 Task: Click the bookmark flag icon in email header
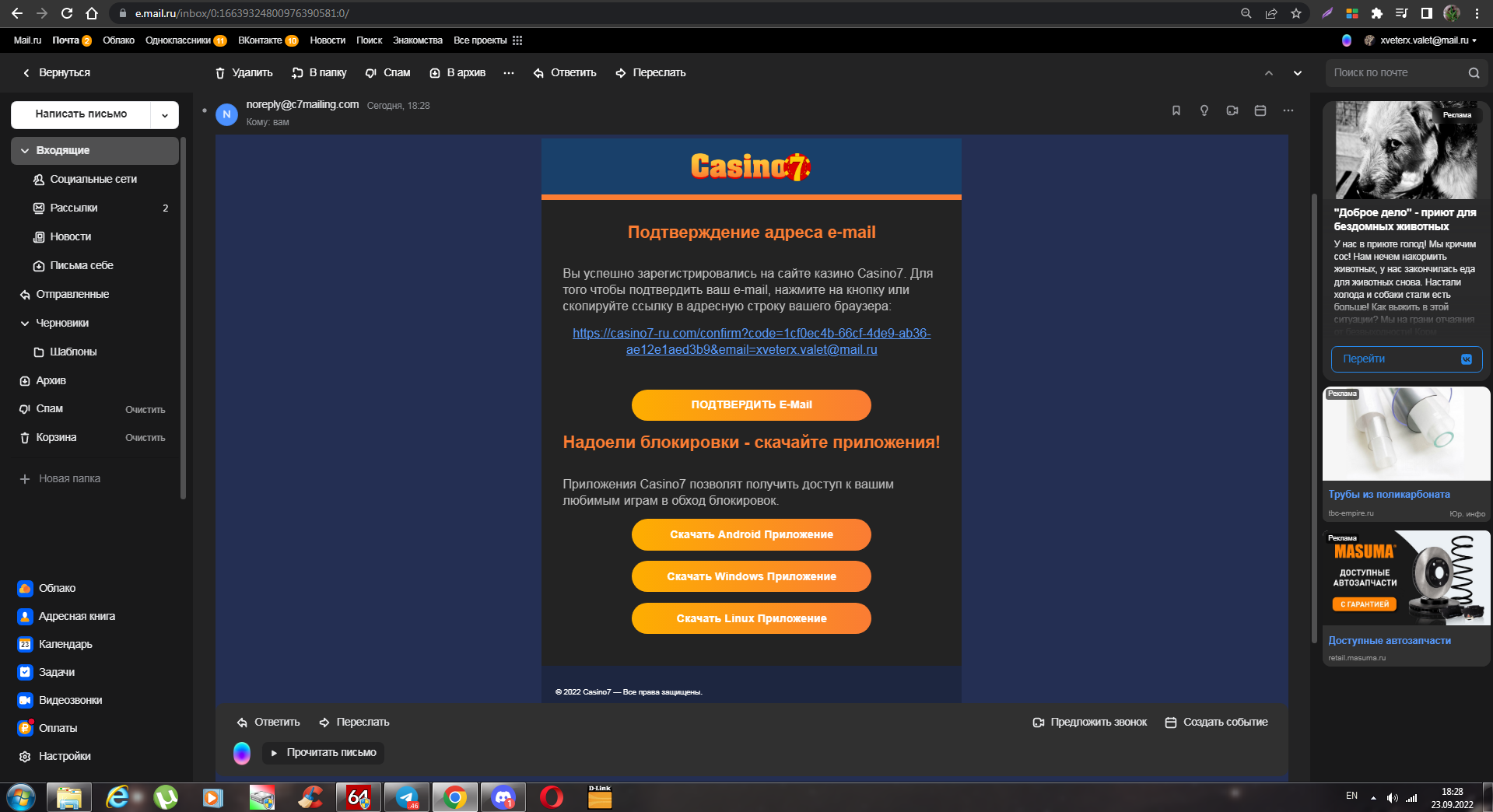[1176, 110]
